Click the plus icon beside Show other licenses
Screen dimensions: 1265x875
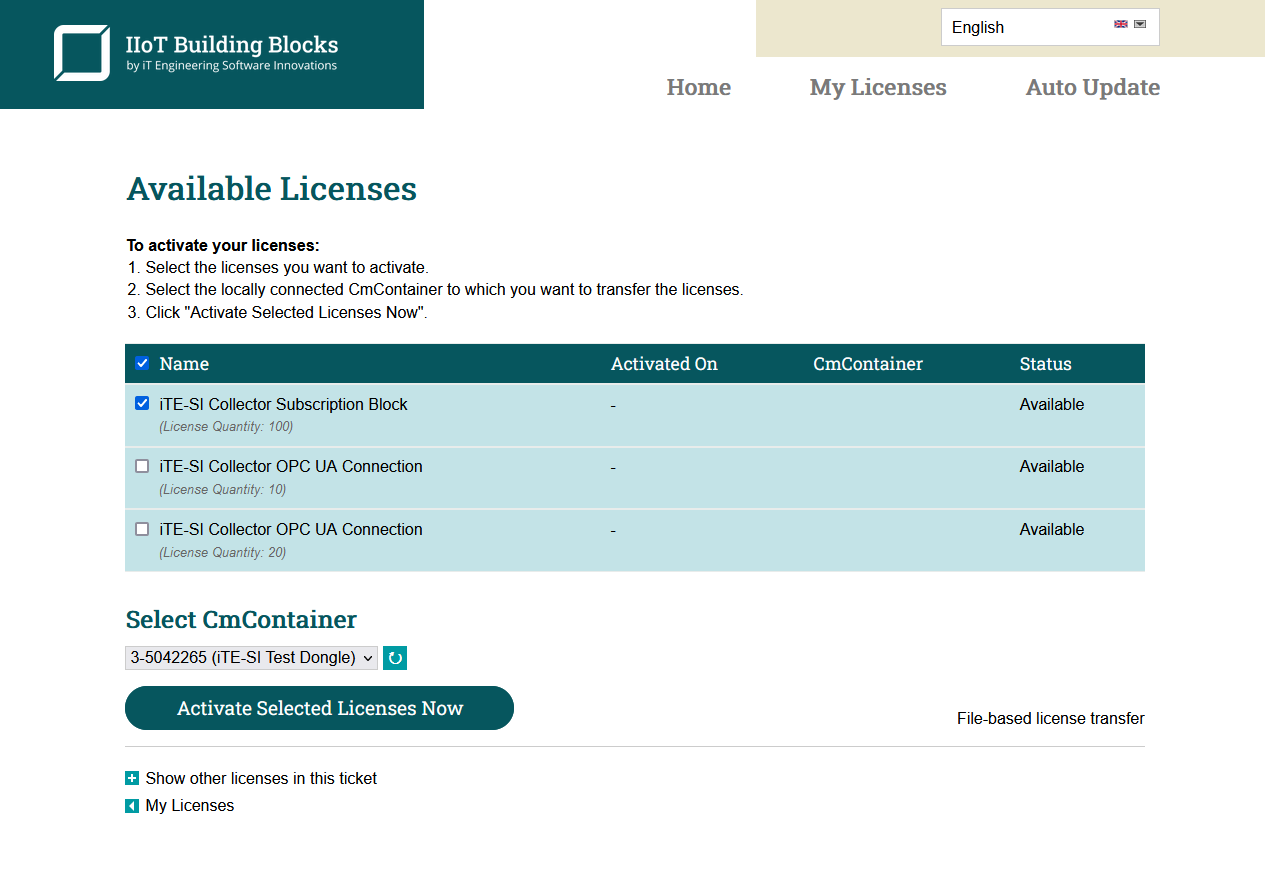[132, 778]
